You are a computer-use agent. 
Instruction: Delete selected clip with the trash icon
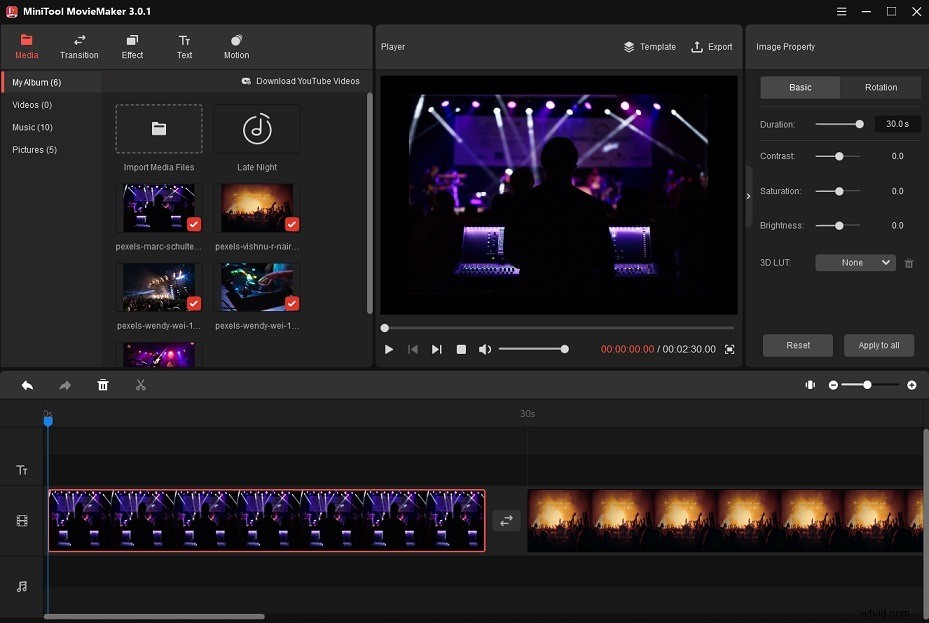103,385
